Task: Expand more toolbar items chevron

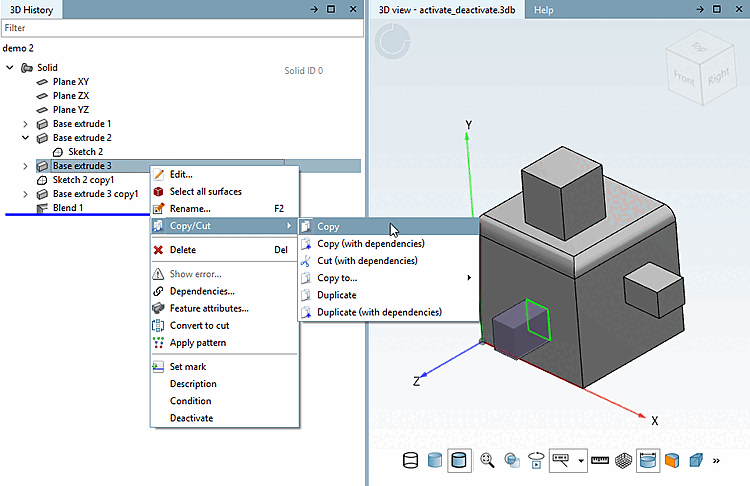Action: pos(716,461)
